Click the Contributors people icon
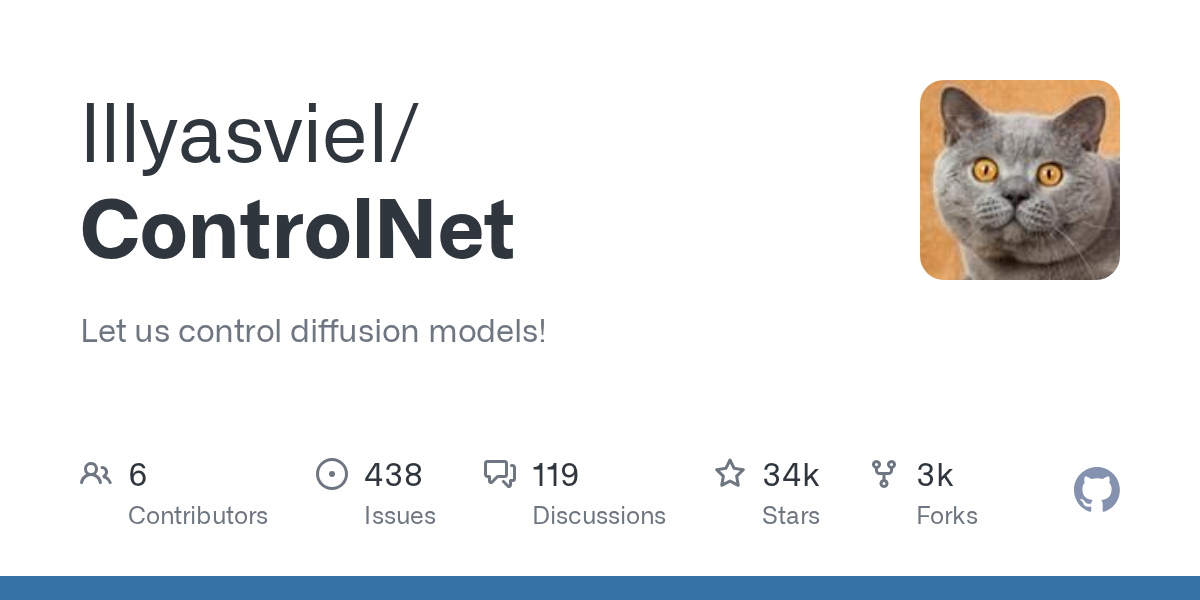The image size is (1200, 600). pos(96,474)
